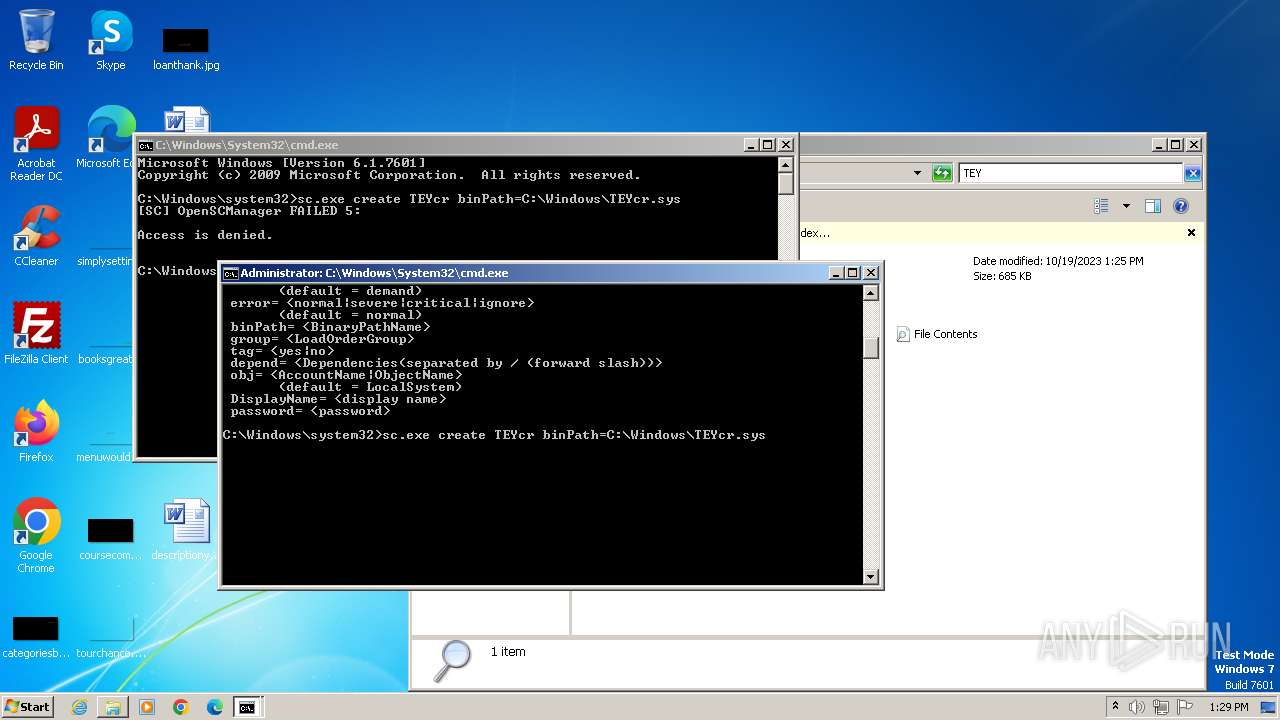Open the Google Chrome desktop shortcut
This screenshot has width=1280, height=720.
[x=36, y=535]
